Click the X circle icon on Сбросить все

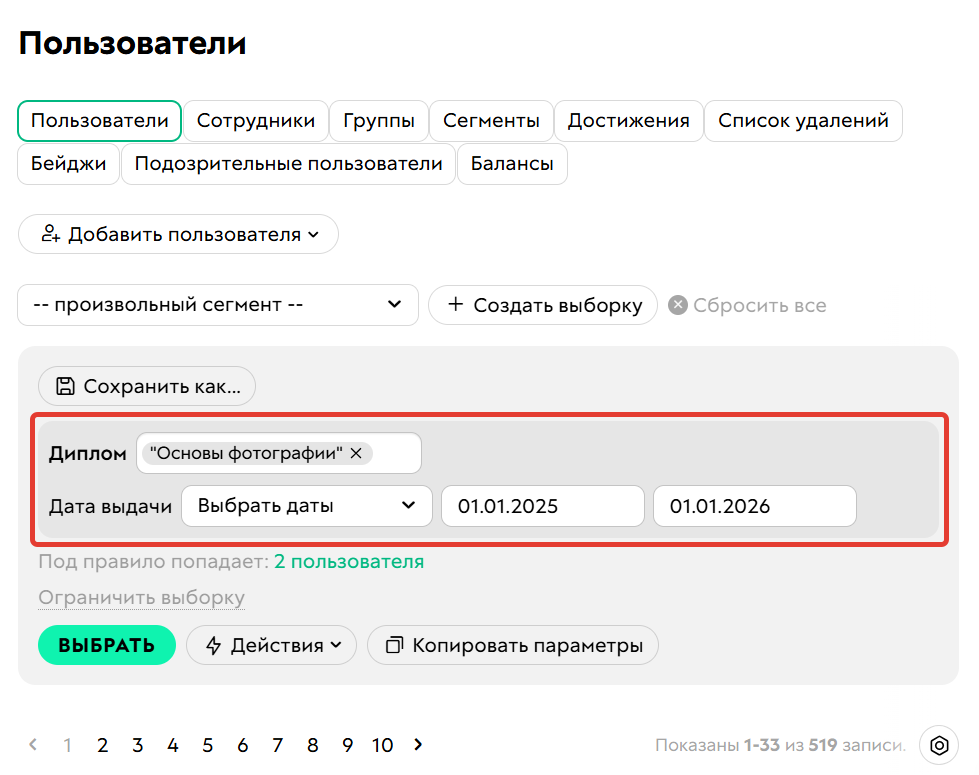[x=680, y=305]
